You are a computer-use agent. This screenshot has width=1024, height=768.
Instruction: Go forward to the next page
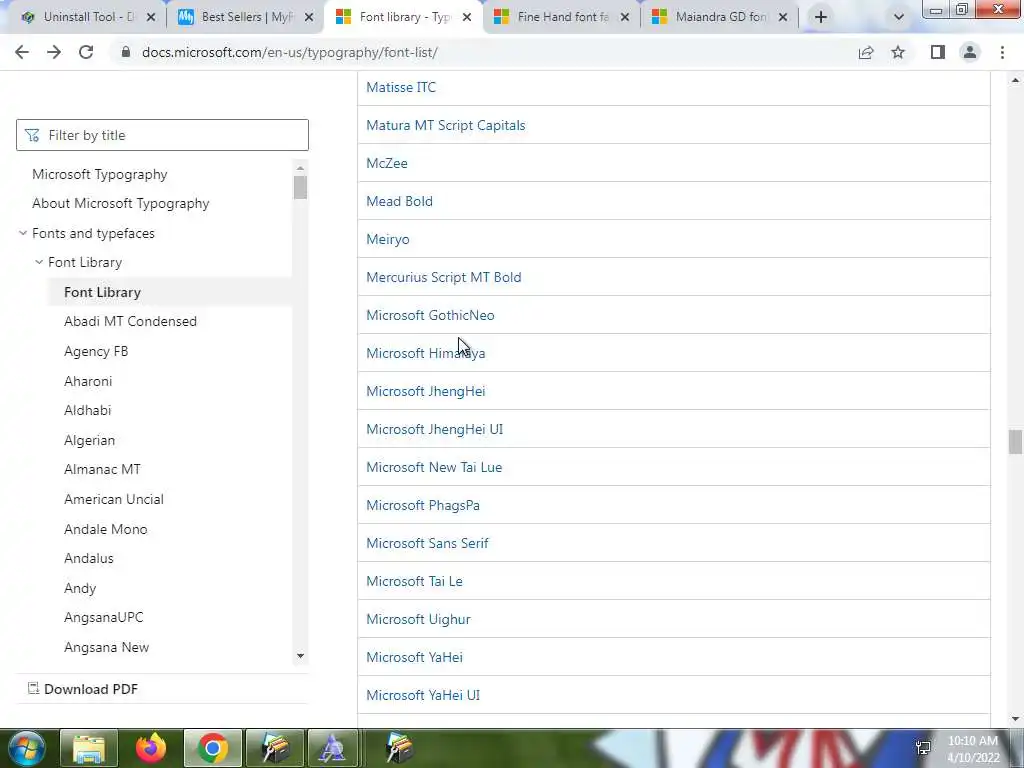54,52
